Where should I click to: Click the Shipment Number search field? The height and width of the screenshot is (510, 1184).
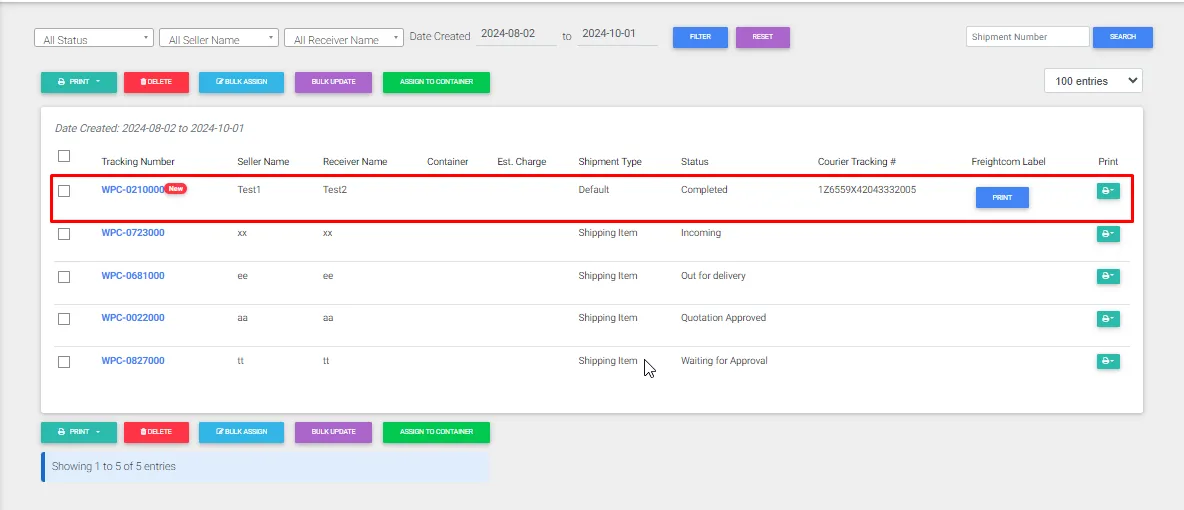[x=1027, y=37]
